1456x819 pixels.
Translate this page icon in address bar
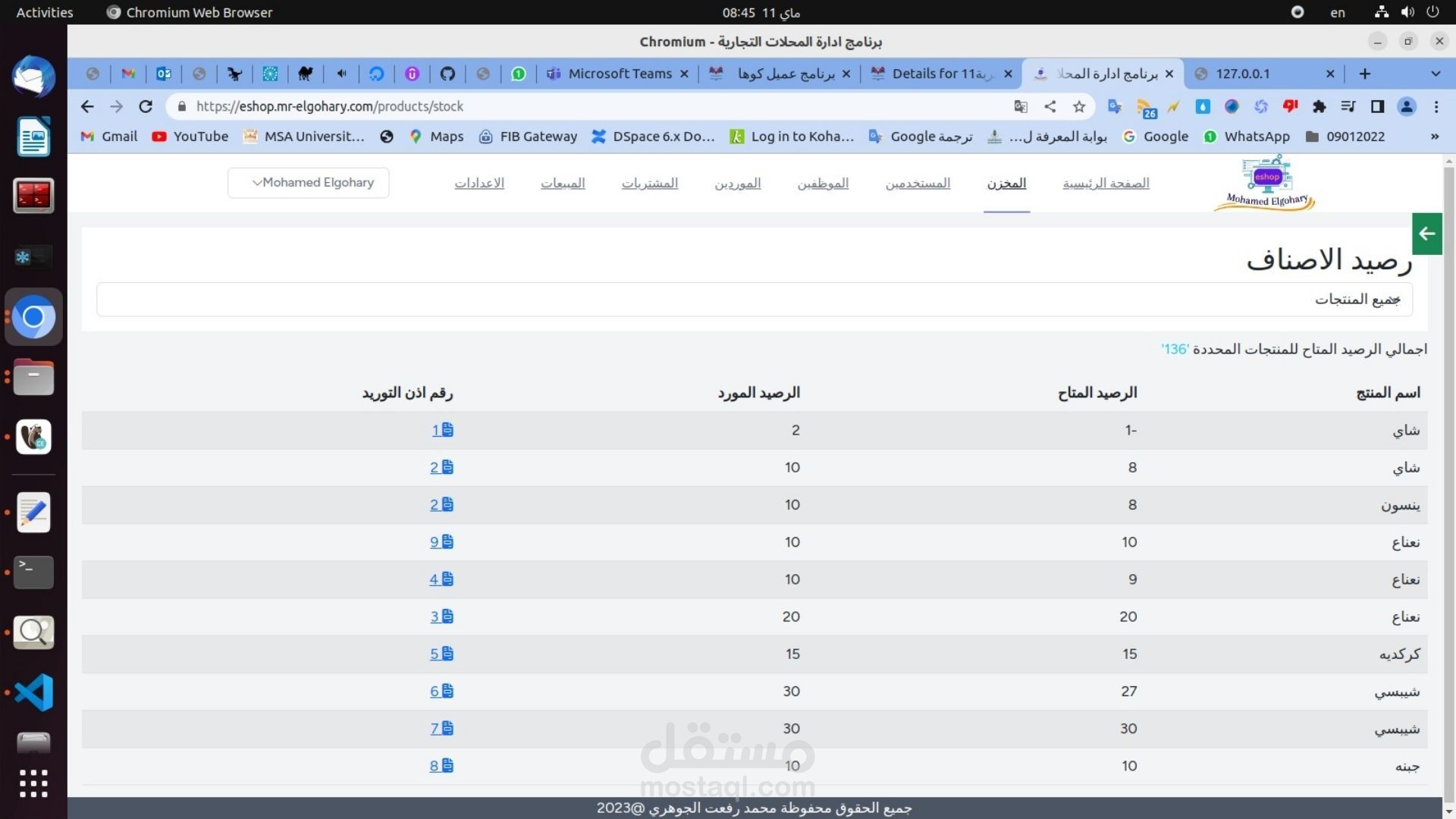[1021, 107]
